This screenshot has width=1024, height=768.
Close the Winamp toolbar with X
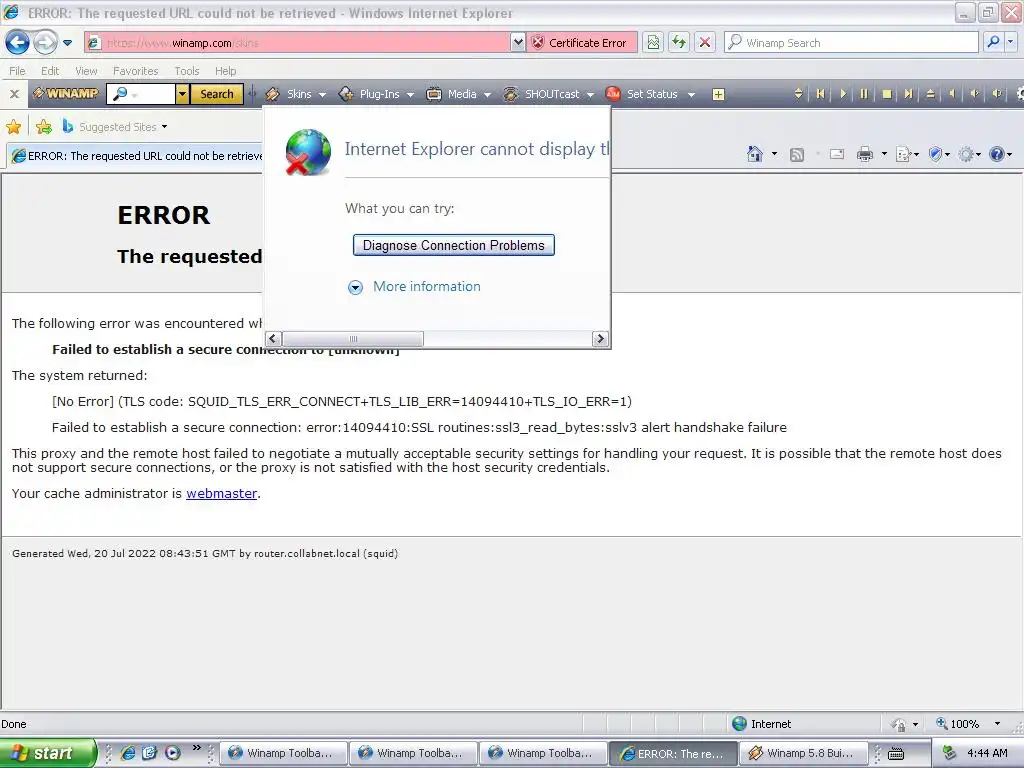tap(14, 94)
